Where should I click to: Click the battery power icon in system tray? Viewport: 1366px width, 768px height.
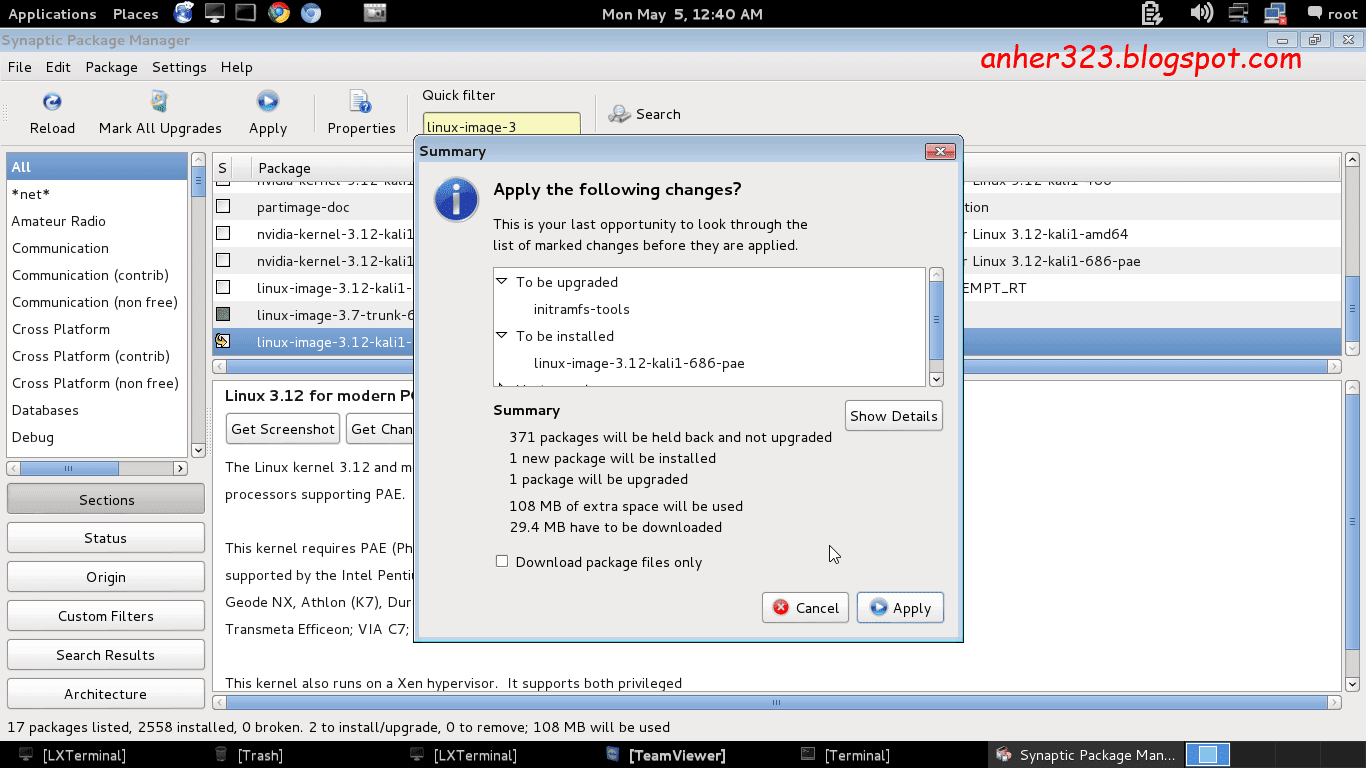1151,13
